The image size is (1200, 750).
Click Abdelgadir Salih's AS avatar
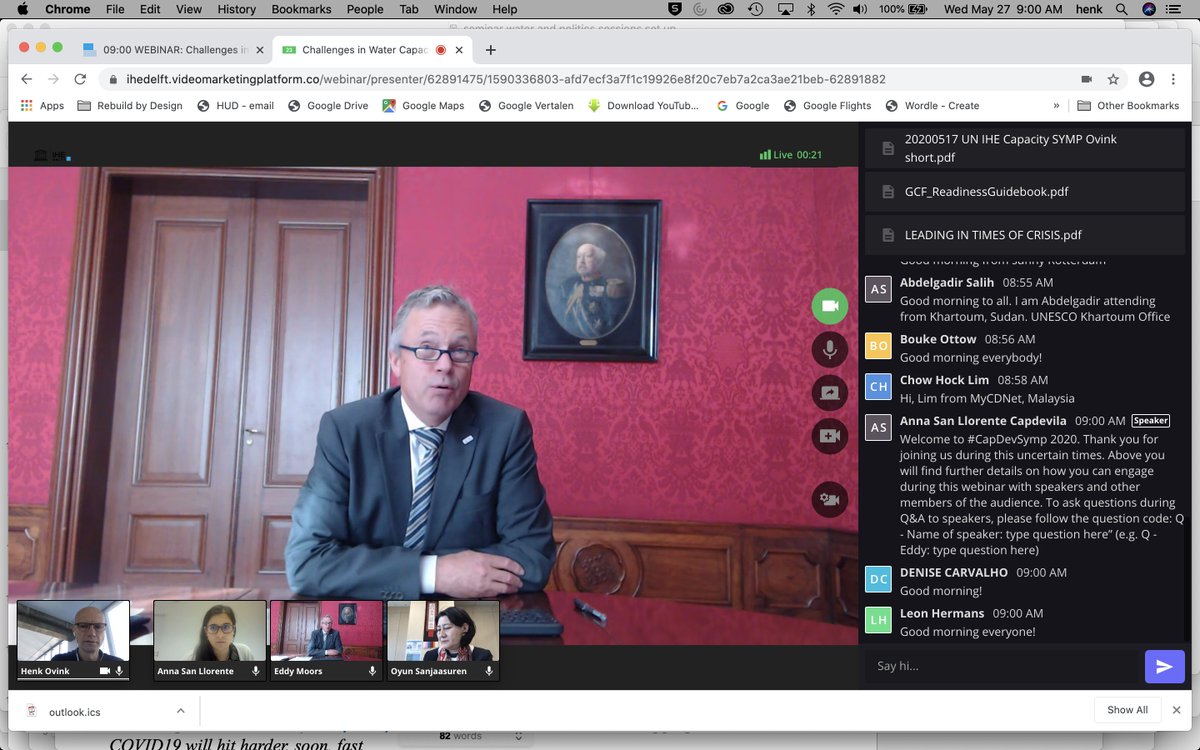coord(878,289)
